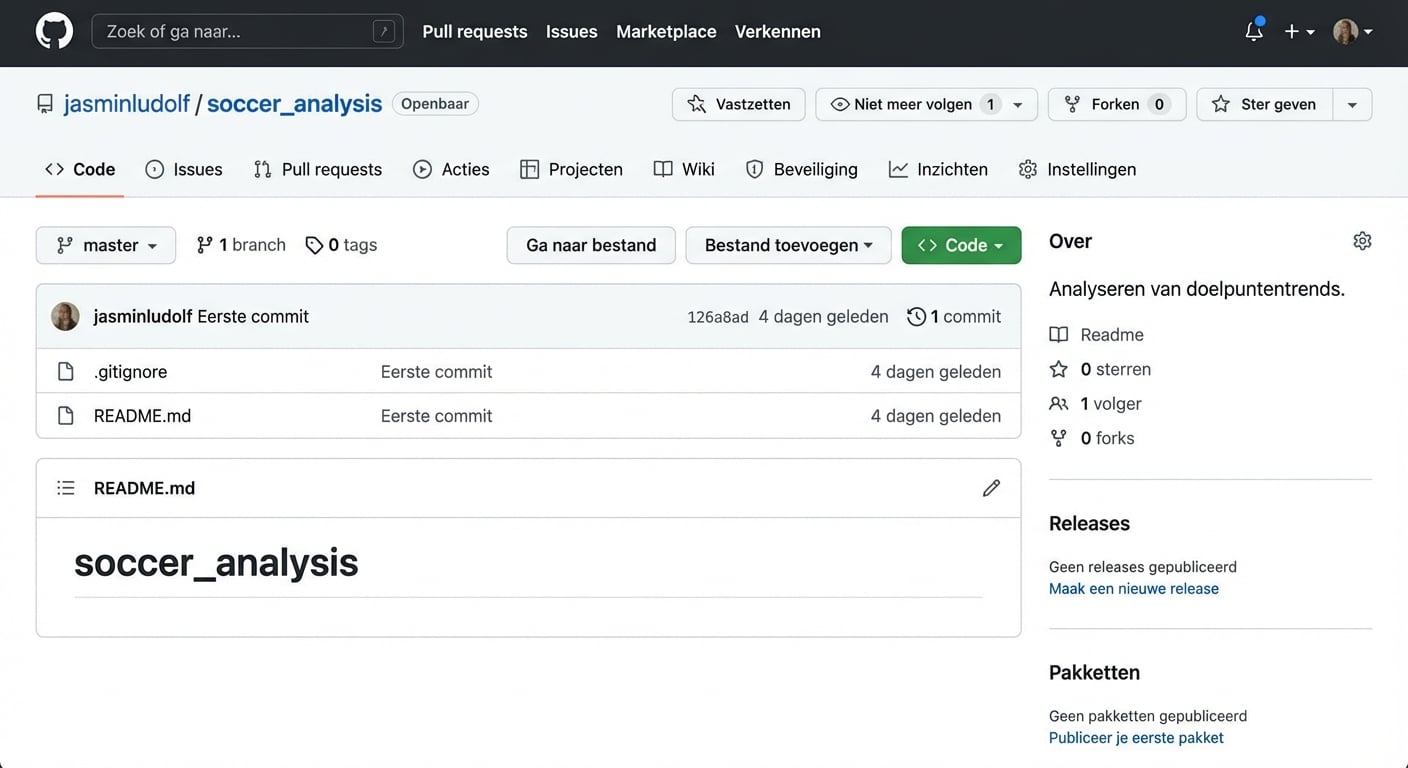The height and width of the screenshot is (768, 1408).
Task: Focus the Zoek of ga naar search field
Action: (x=238, y=32)
